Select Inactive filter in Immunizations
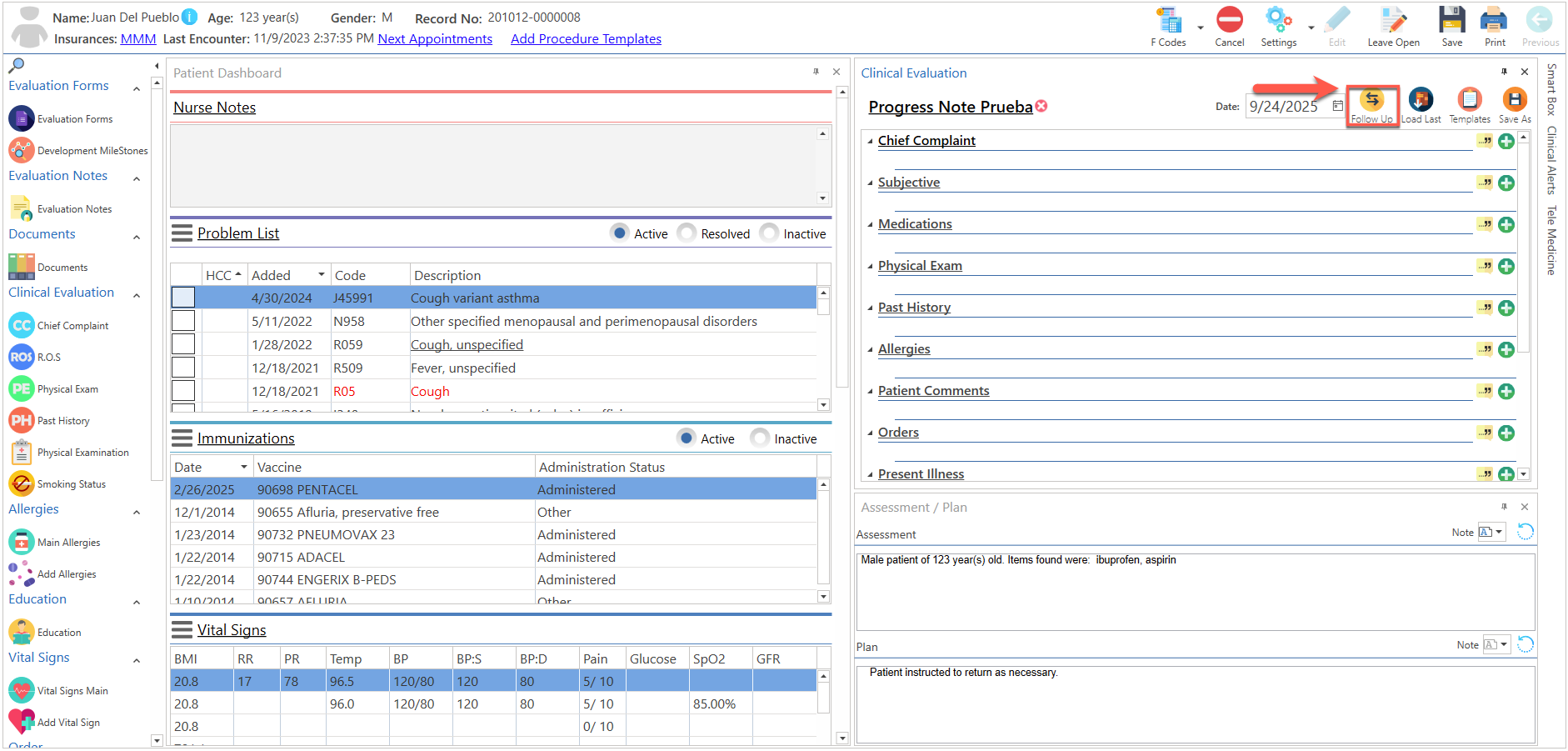 click(760, 438)
